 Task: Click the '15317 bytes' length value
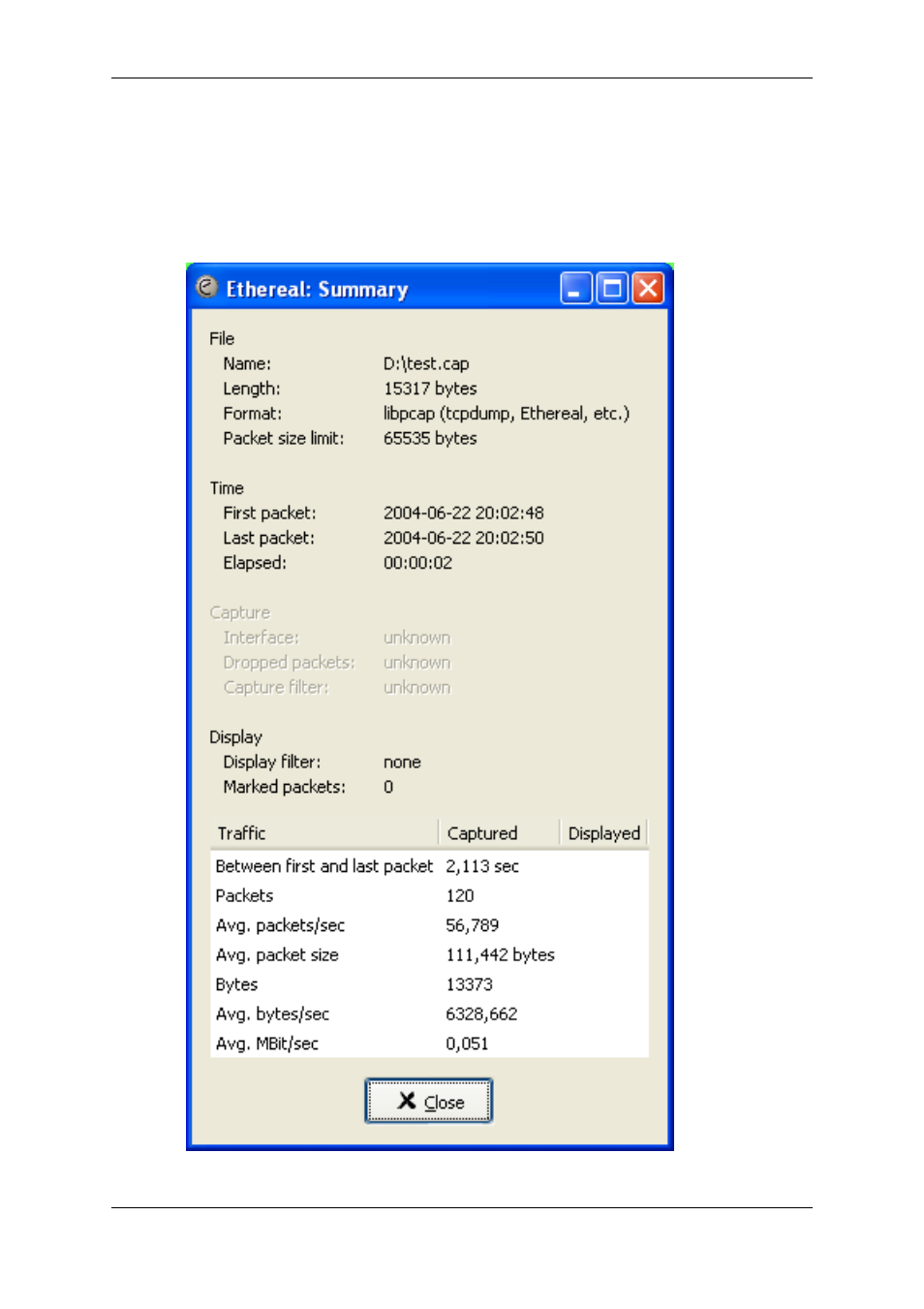pos(430,389)
